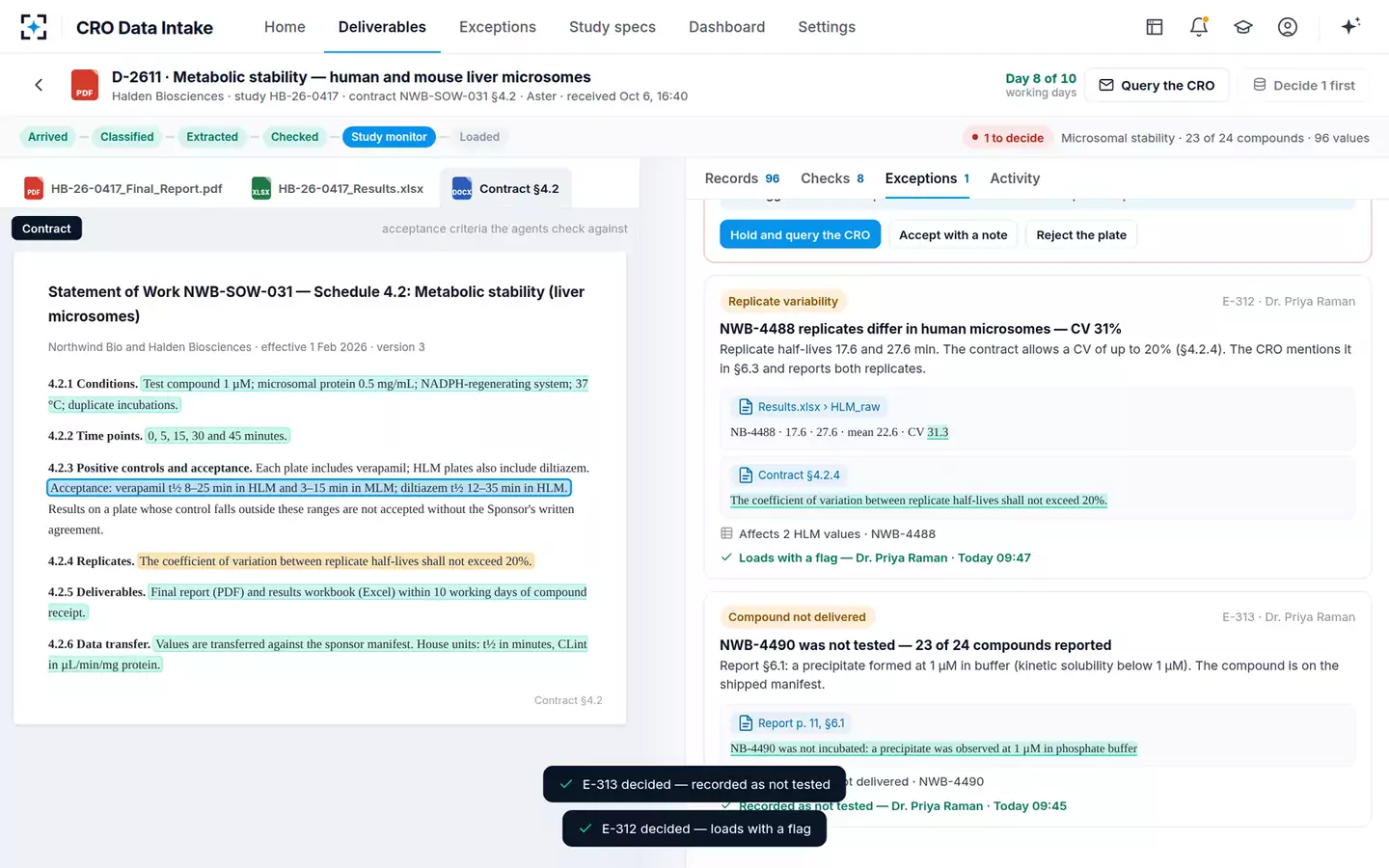This screenshot has width=1389, height=868.
Task: Click NWB-4490 was not tested heading
Action: pyautogui.click(x=915, y=645)
